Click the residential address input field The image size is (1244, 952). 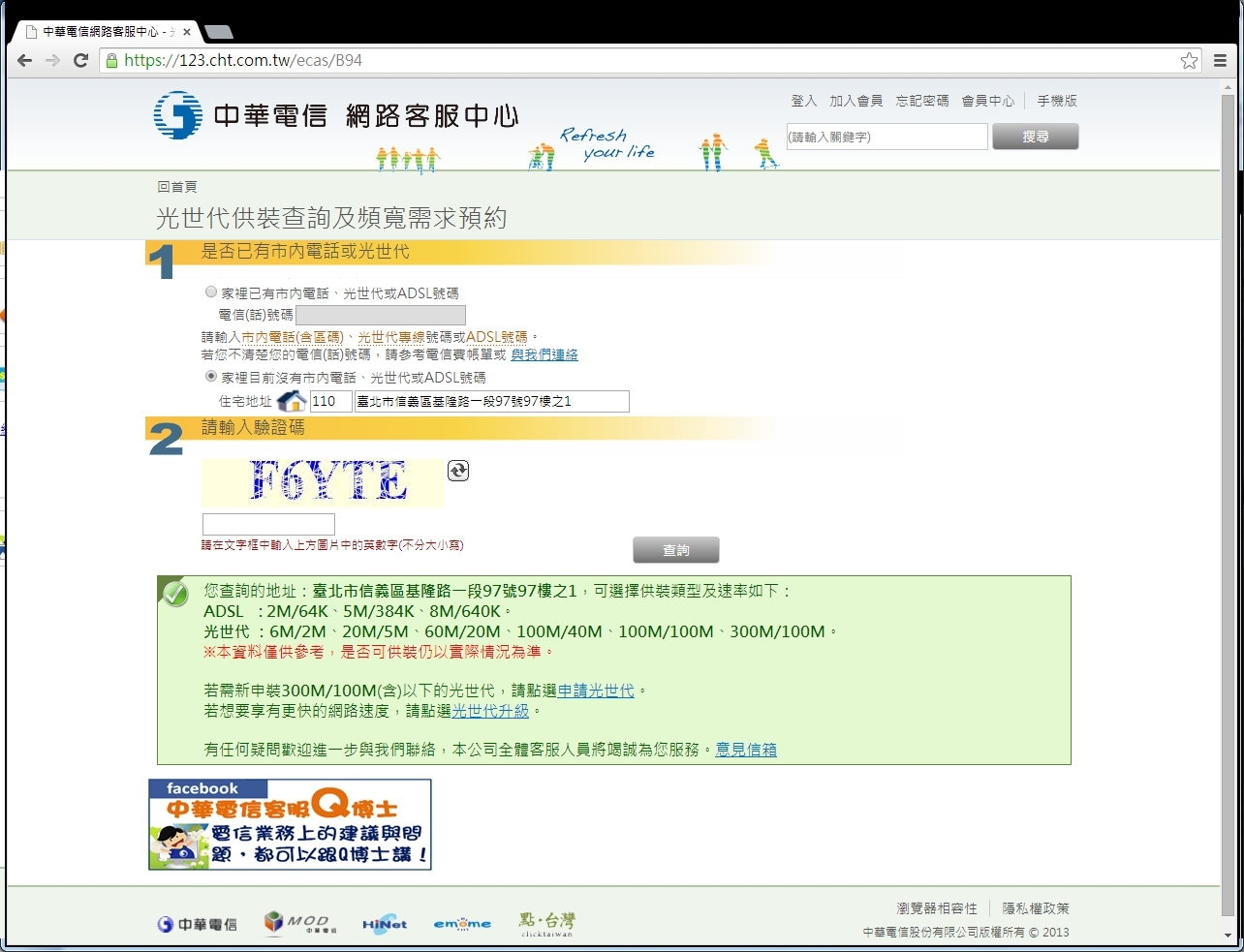pos(492,401)
